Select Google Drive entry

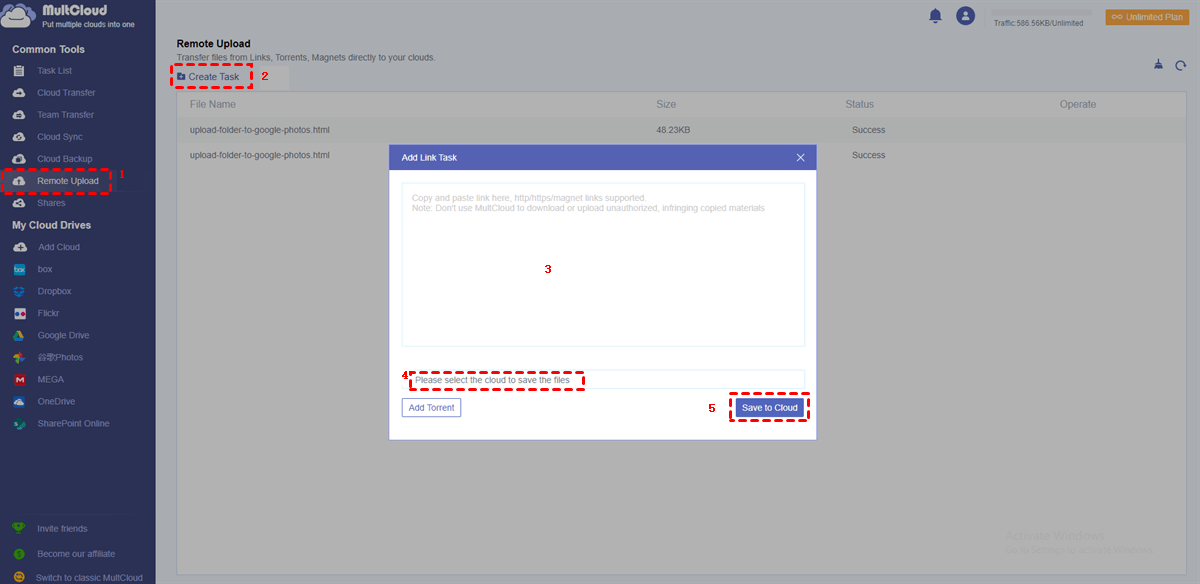[x=63, y=335]
